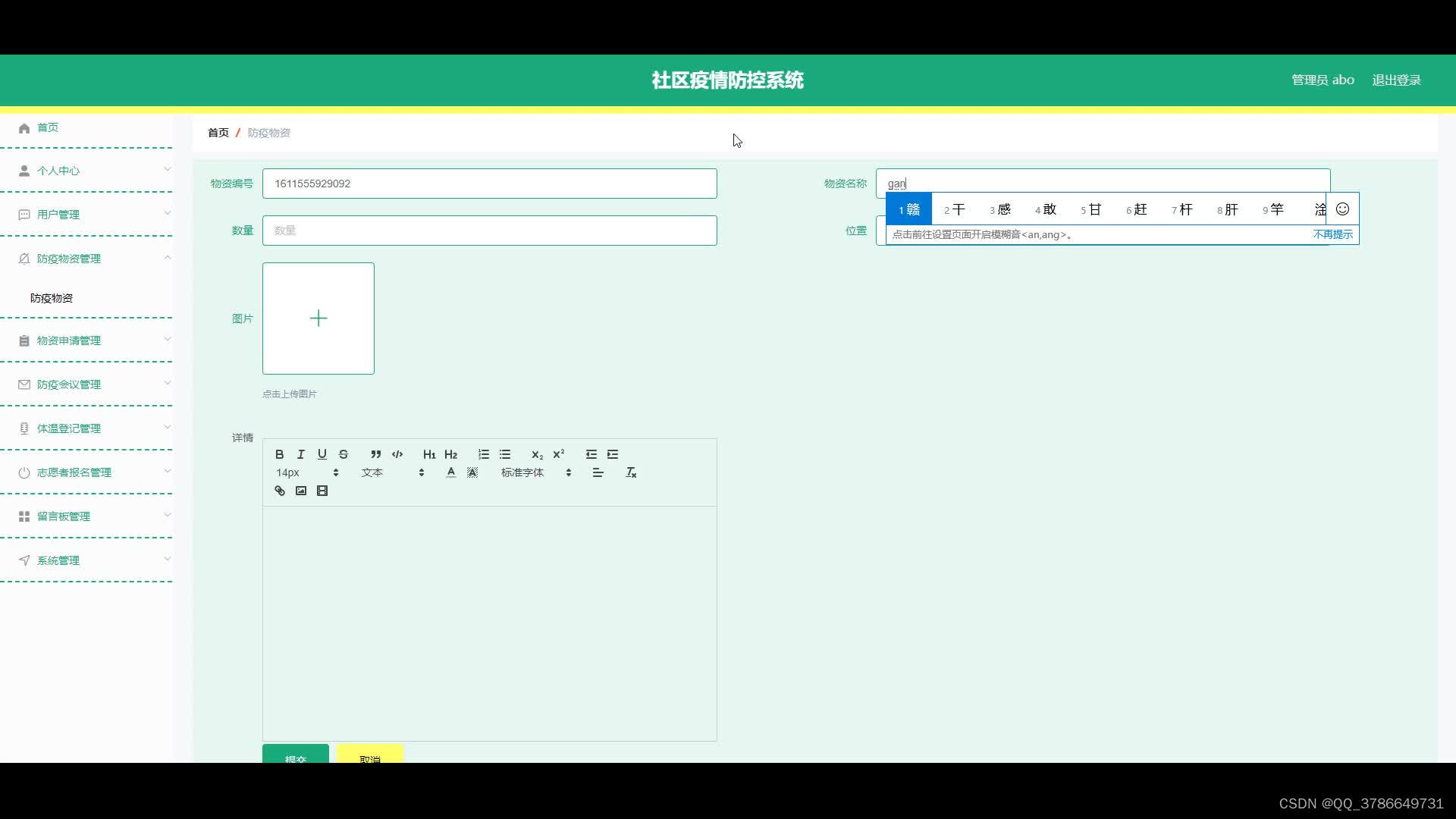Toggle italic formatting in editor
The image size is (1456, 819).
[300, 454]
